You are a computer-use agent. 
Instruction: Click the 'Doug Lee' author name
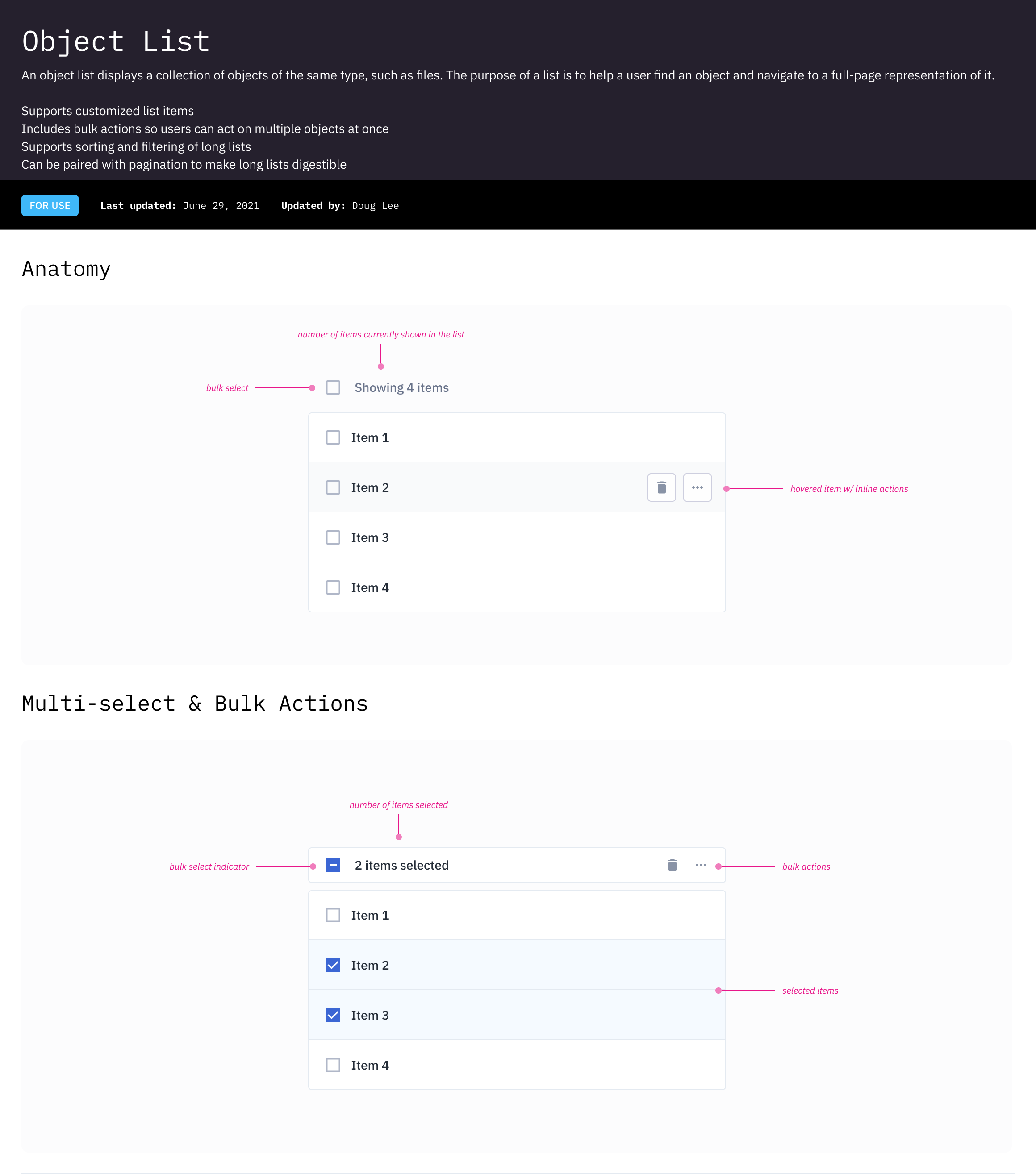pos(375,206)
